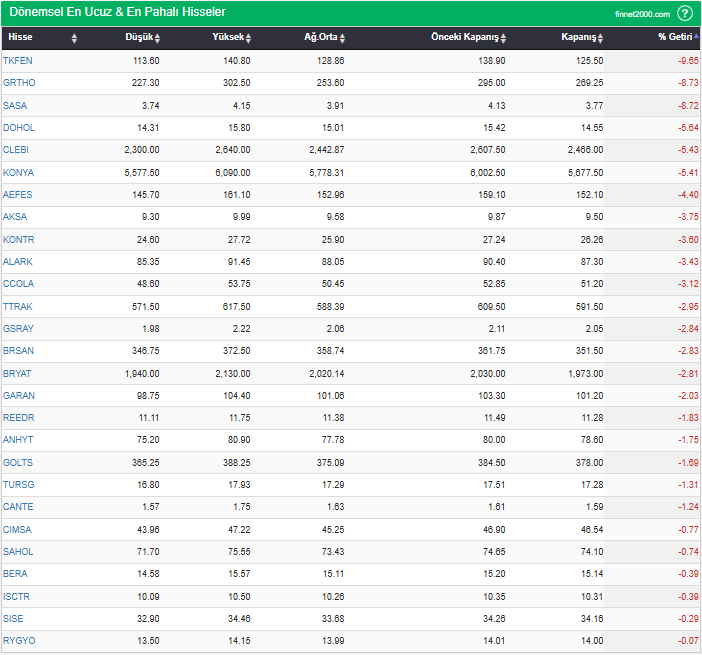The height and width of the screenshot is (655, 702).
Task: Select RYGYO return value -0.07
Action: pyautogui.click(x=688, y=641)
